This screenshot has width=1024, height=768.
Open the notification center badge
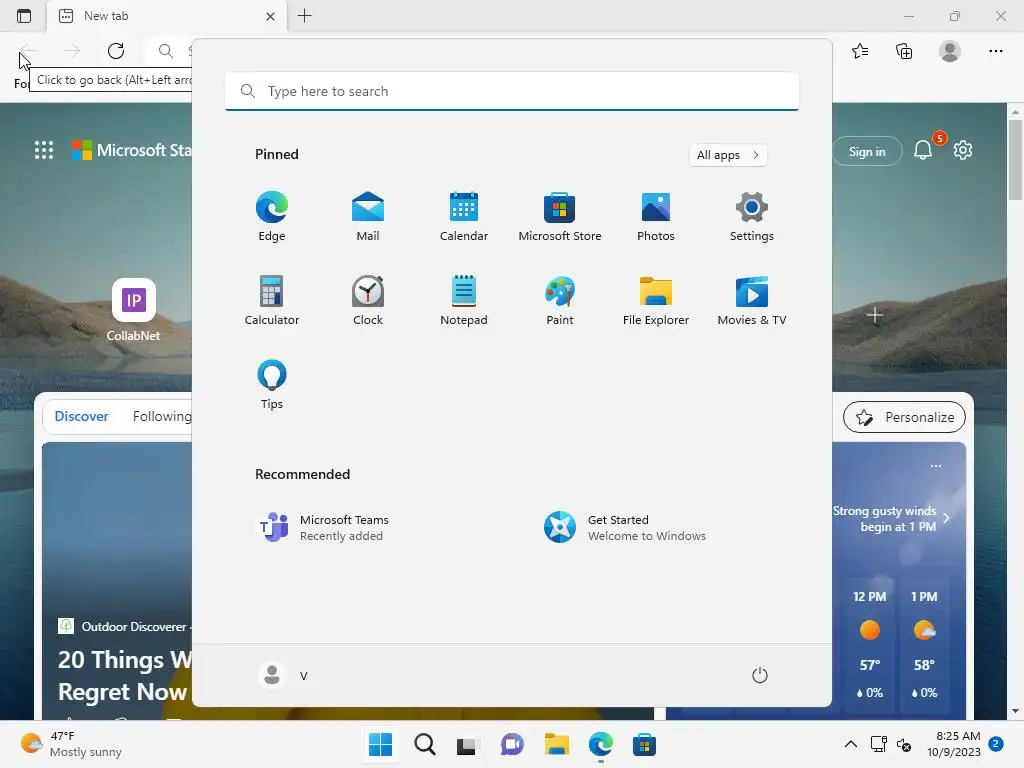coord(996,744)
